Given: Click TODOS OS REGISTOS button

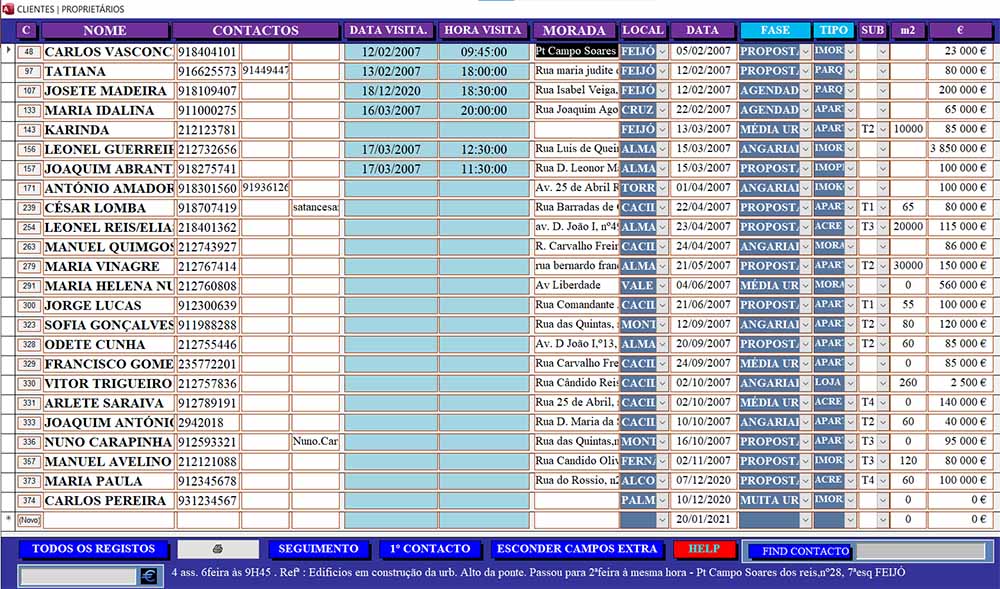Looking at the screenshot, I should 94,549.
